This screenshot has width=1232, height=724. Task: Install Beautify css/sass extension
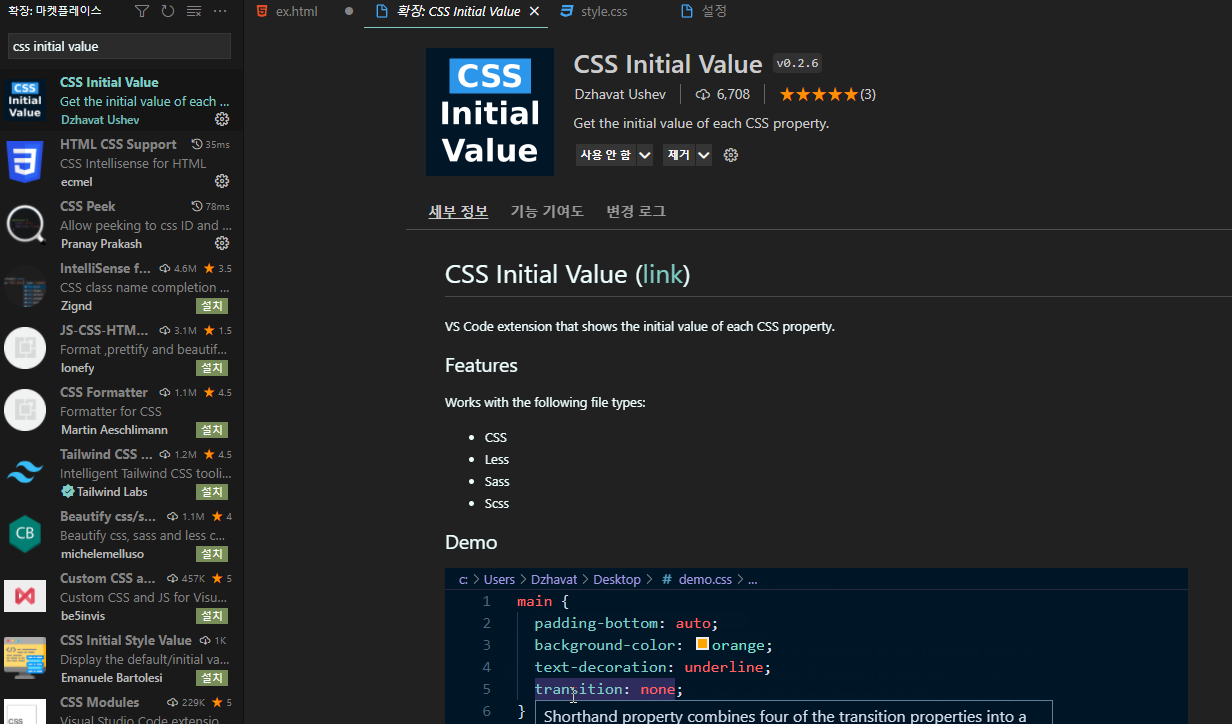pyautogui.click(x=212, y=554)
